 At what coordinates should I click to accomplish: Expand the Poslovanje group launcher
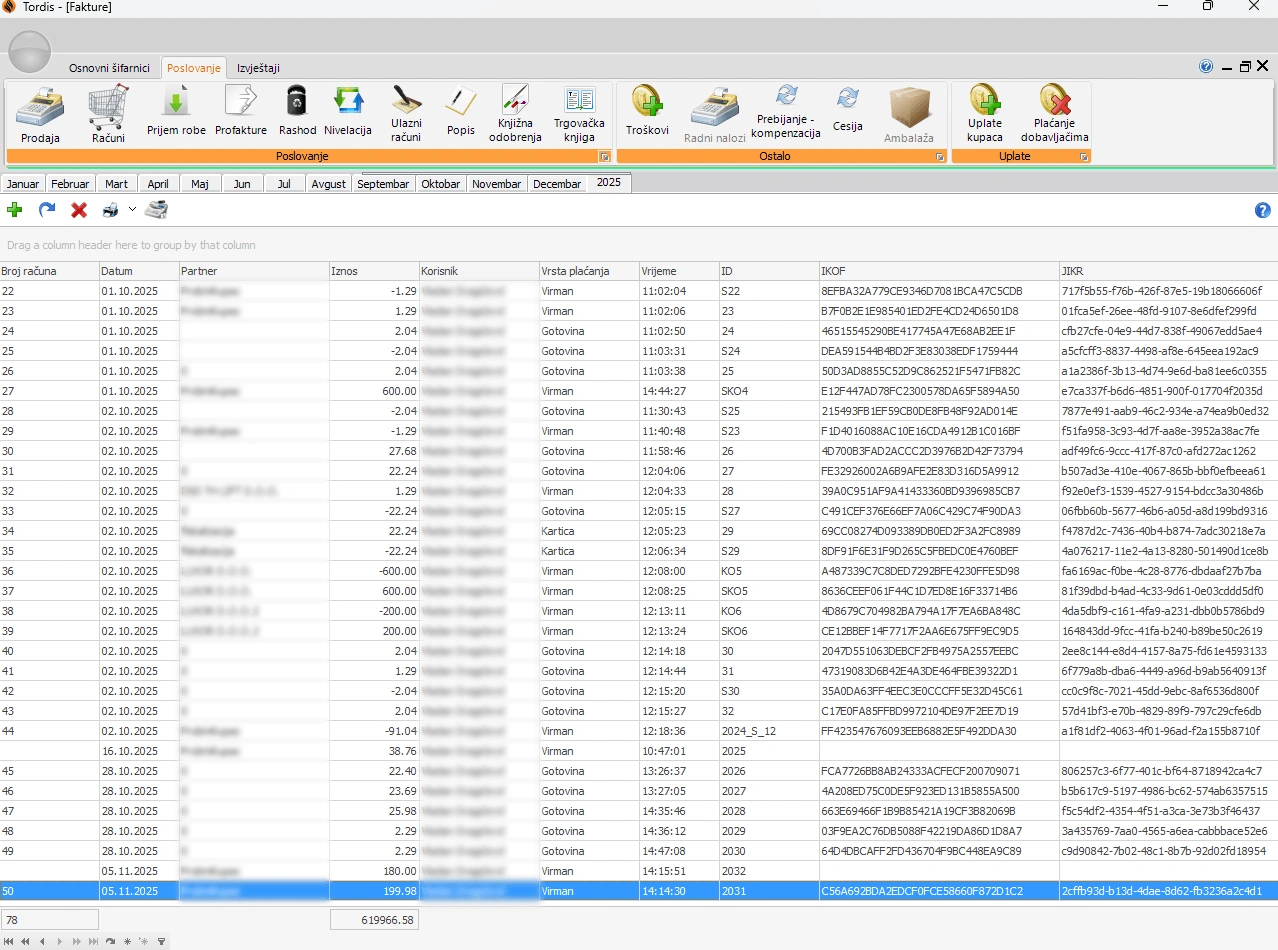click(x=604, y=157)
